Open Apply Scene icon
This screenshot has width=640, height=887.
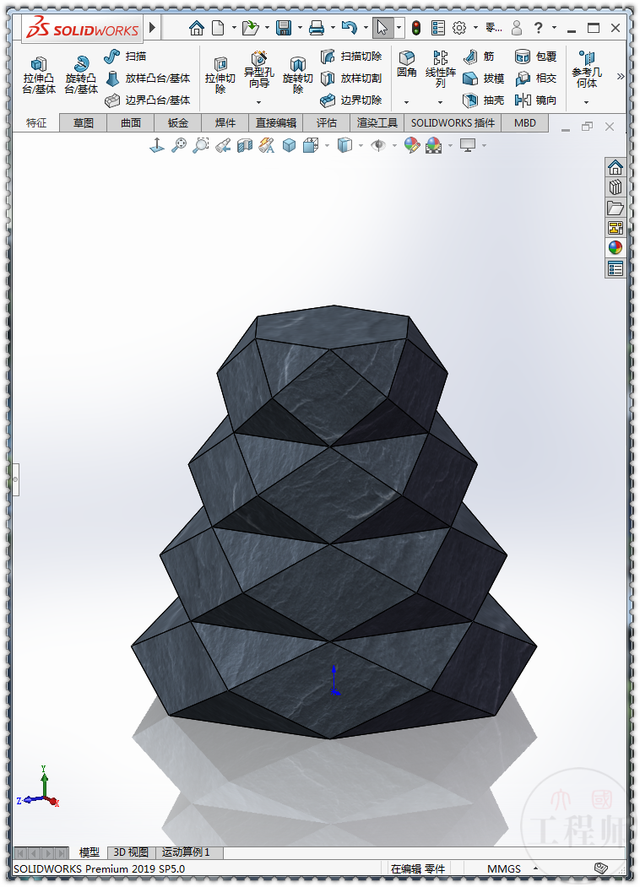[434, 145]
